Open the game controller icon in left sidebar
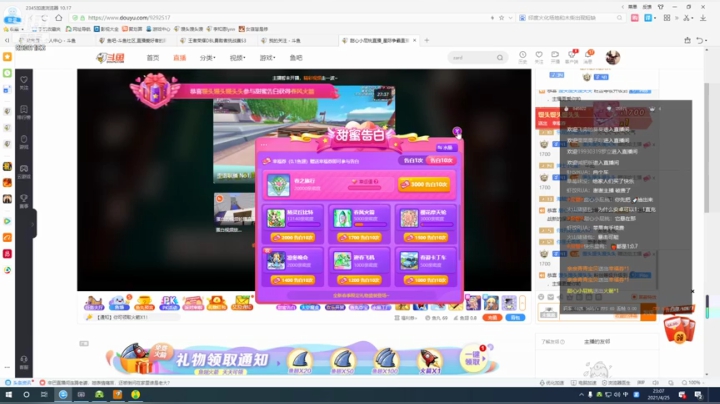720x404 pixels. click(x=24, y=171)
